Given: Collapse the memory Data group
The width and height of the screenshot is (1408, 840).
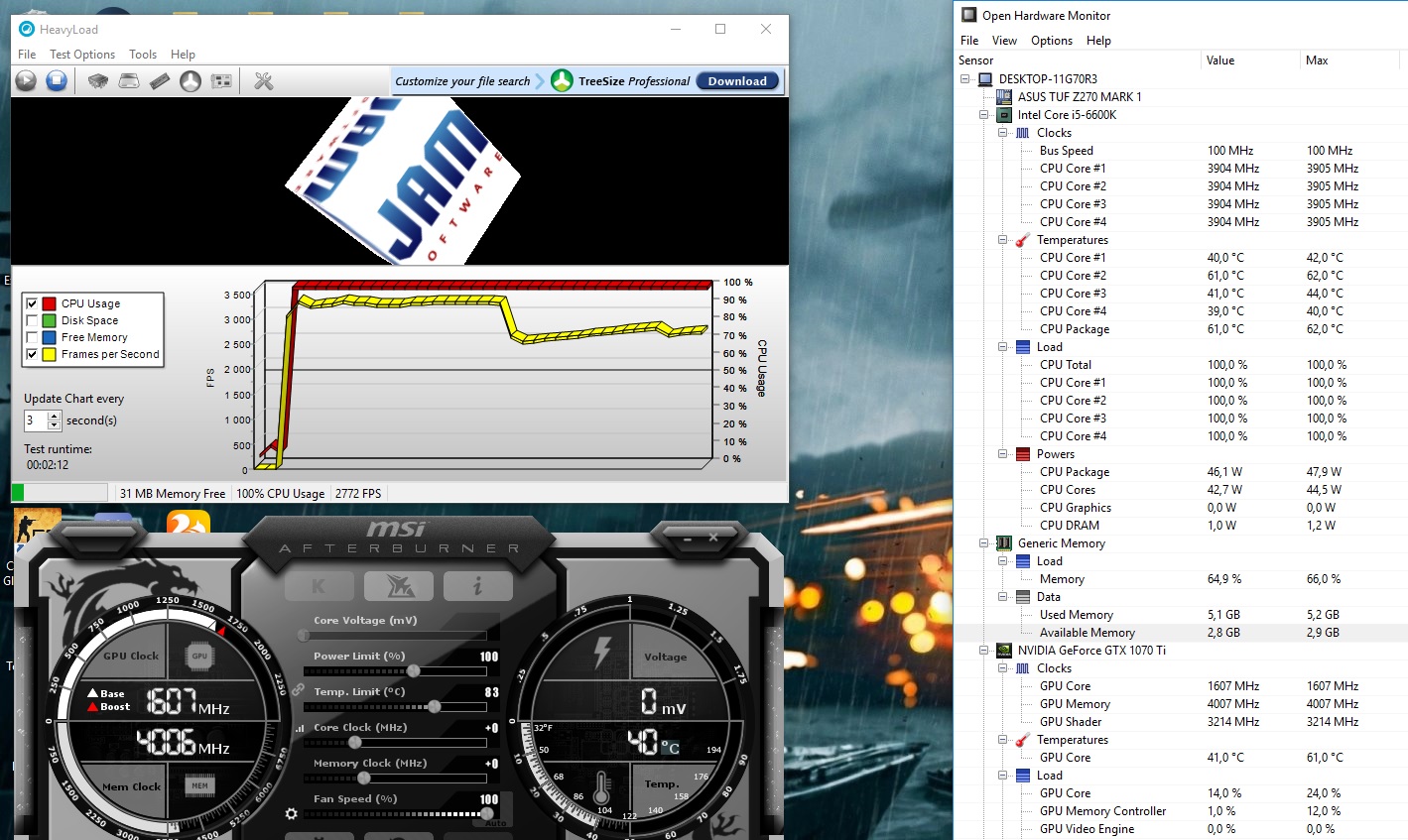Looking at the screenshot, I should point(1003,597).
